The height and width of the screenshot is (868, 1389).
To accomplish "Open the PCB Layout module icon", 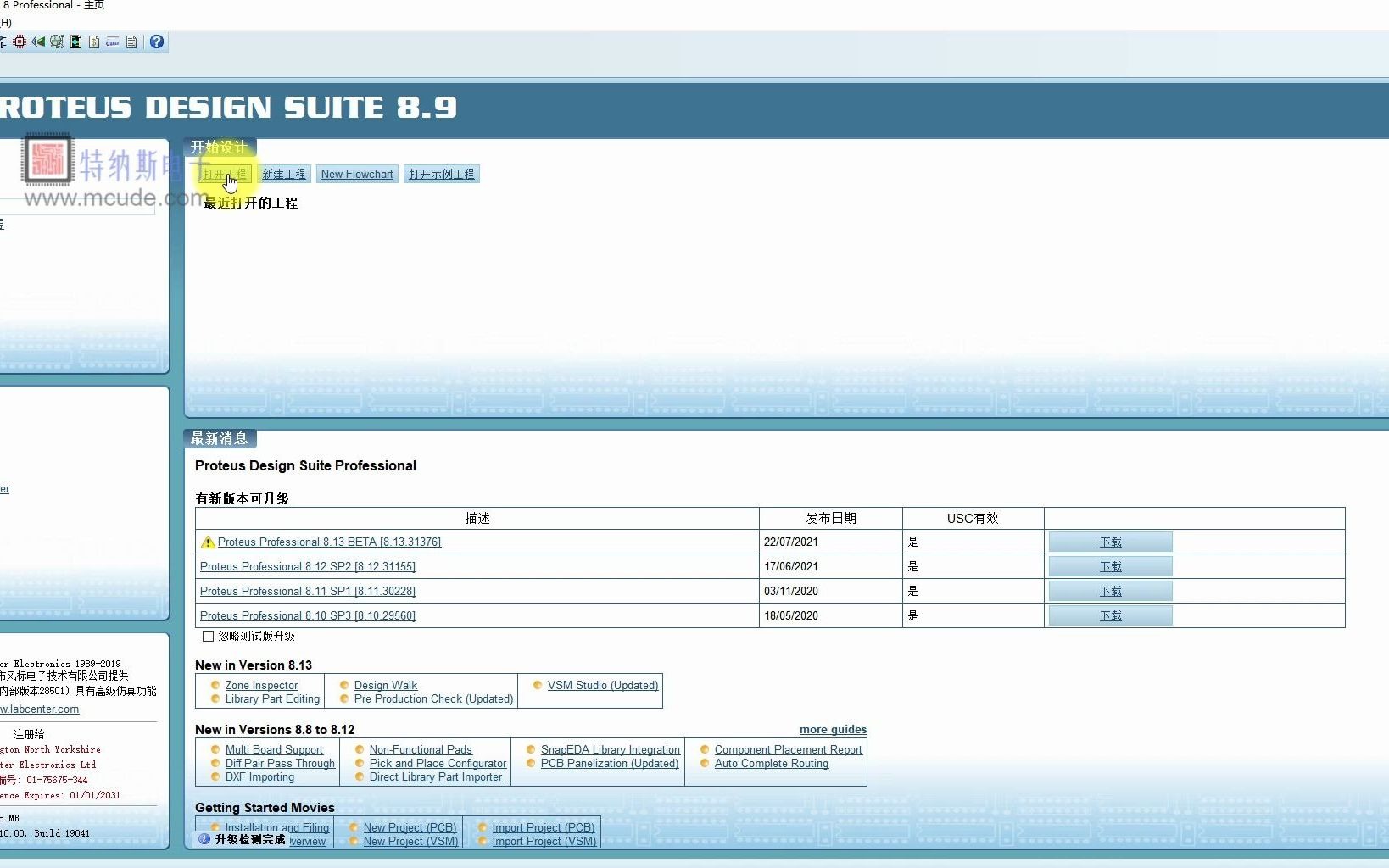I will click(x=20, y=42).
